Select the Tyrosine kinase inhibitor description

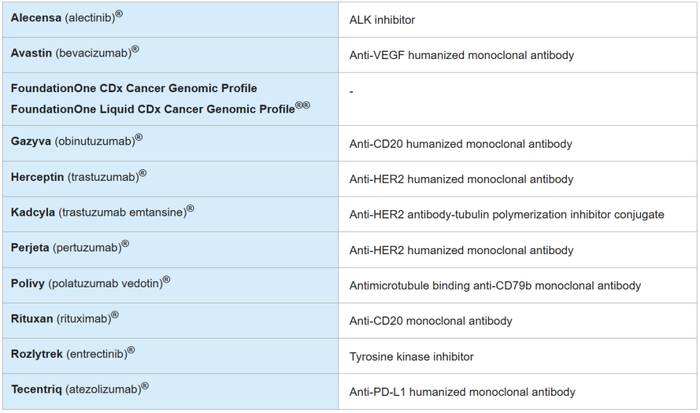click(x=411, y=357)
